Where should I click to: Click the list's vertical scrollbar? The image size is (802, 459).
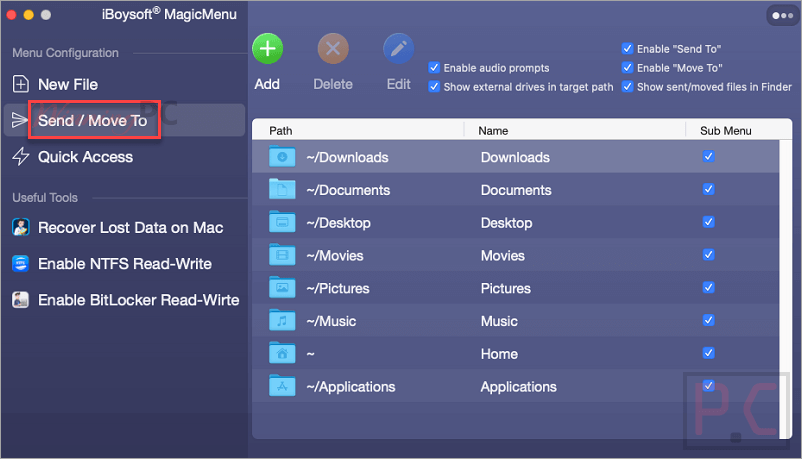[x=785, y=288]
